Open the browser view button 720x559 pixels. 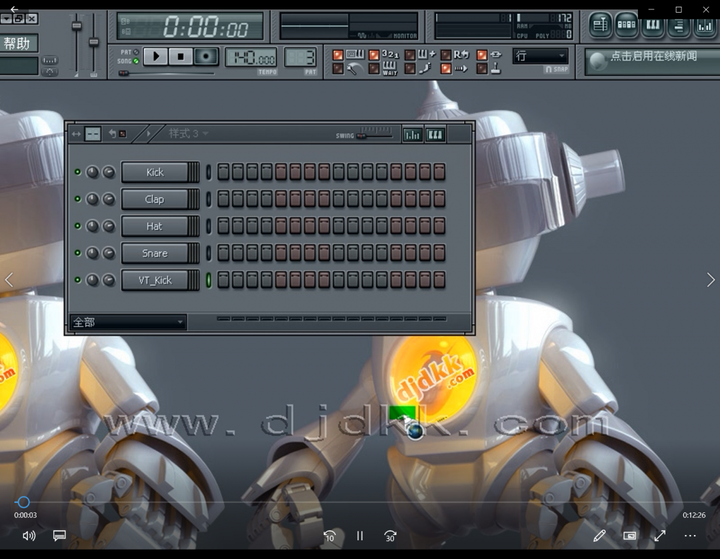tap(678, 26)
